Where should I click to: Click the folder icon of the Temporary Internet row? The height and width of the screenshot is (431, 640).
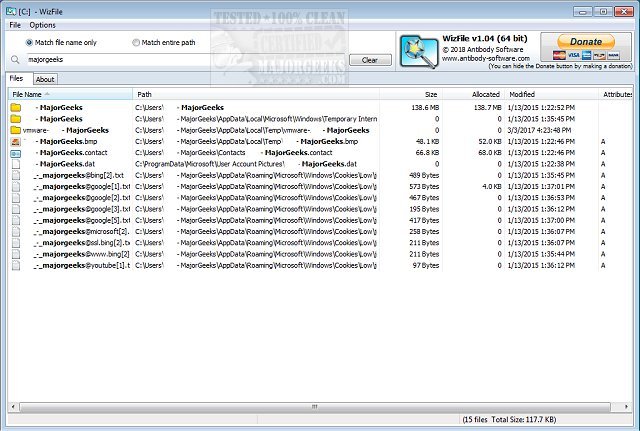pos(16,119)
